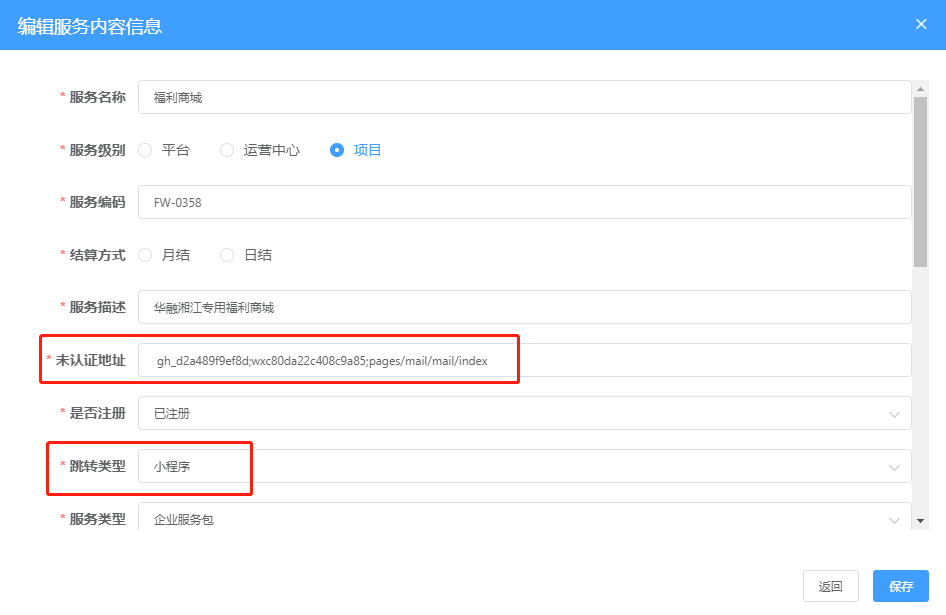
Task: Click the vertical scrollbar thumb
Action: click(920, 180)
